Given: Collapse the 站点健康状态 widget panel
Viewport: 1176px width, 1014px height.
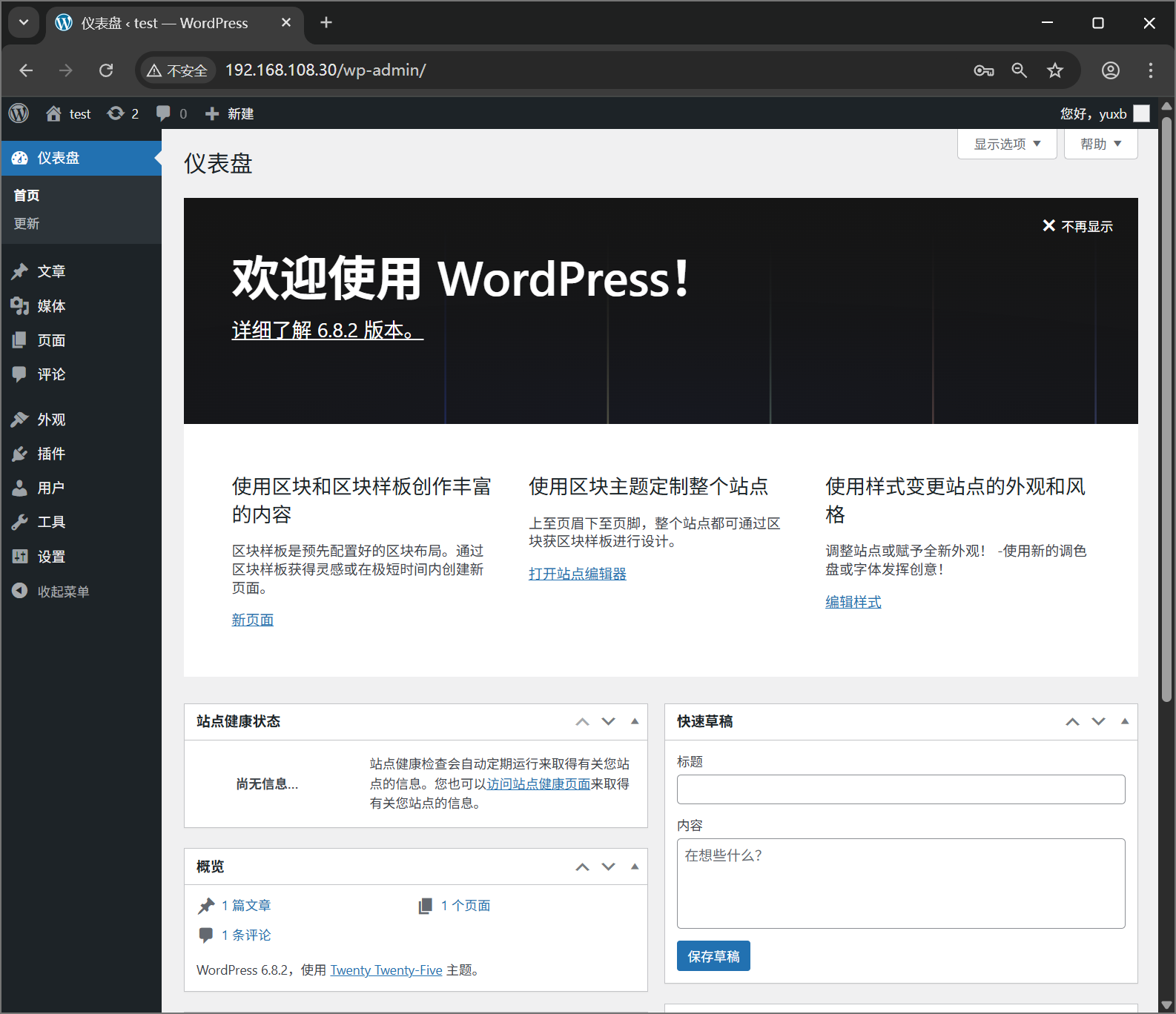Looking at the screenshot, I should [635, 722].
